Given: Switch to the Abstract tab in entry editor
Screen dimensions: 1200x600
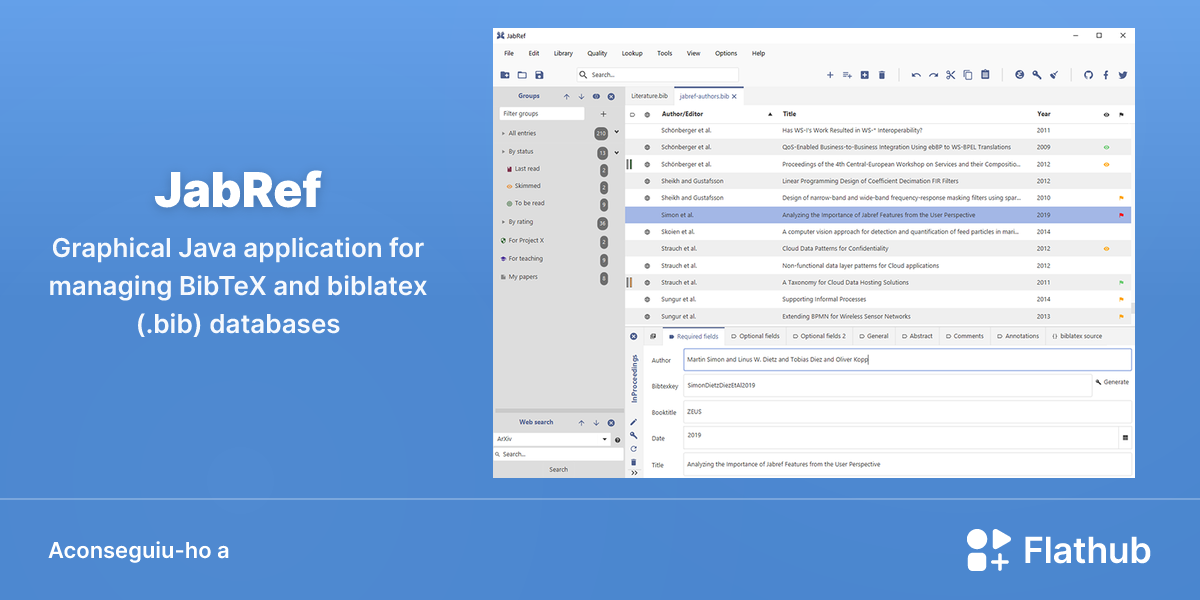Looking at the screenshot, I should 918,336.
